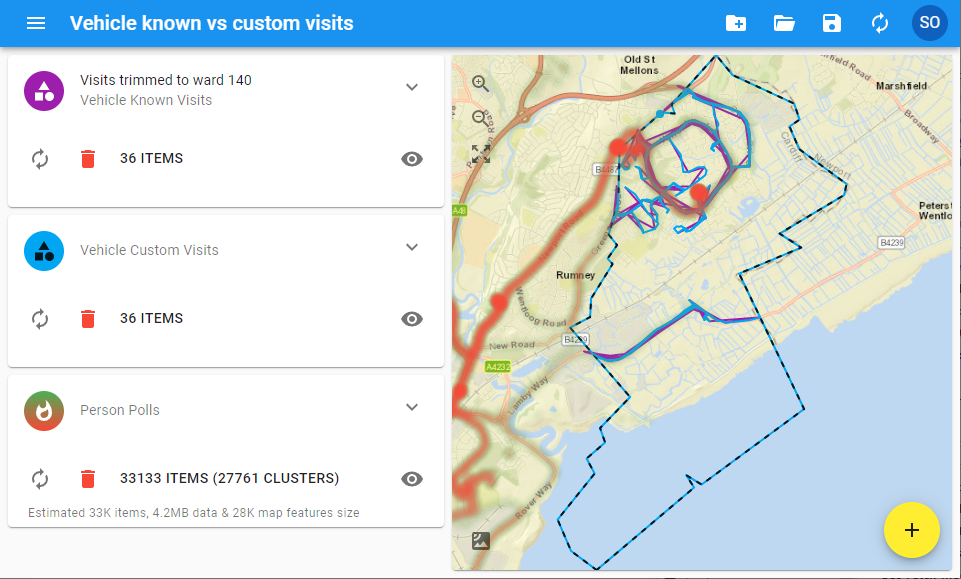The width and height of the screenshot is (961, 579).
Task: Click the fit-to-extent map icon
Action: pyautogui.click(x=481, y=154)
